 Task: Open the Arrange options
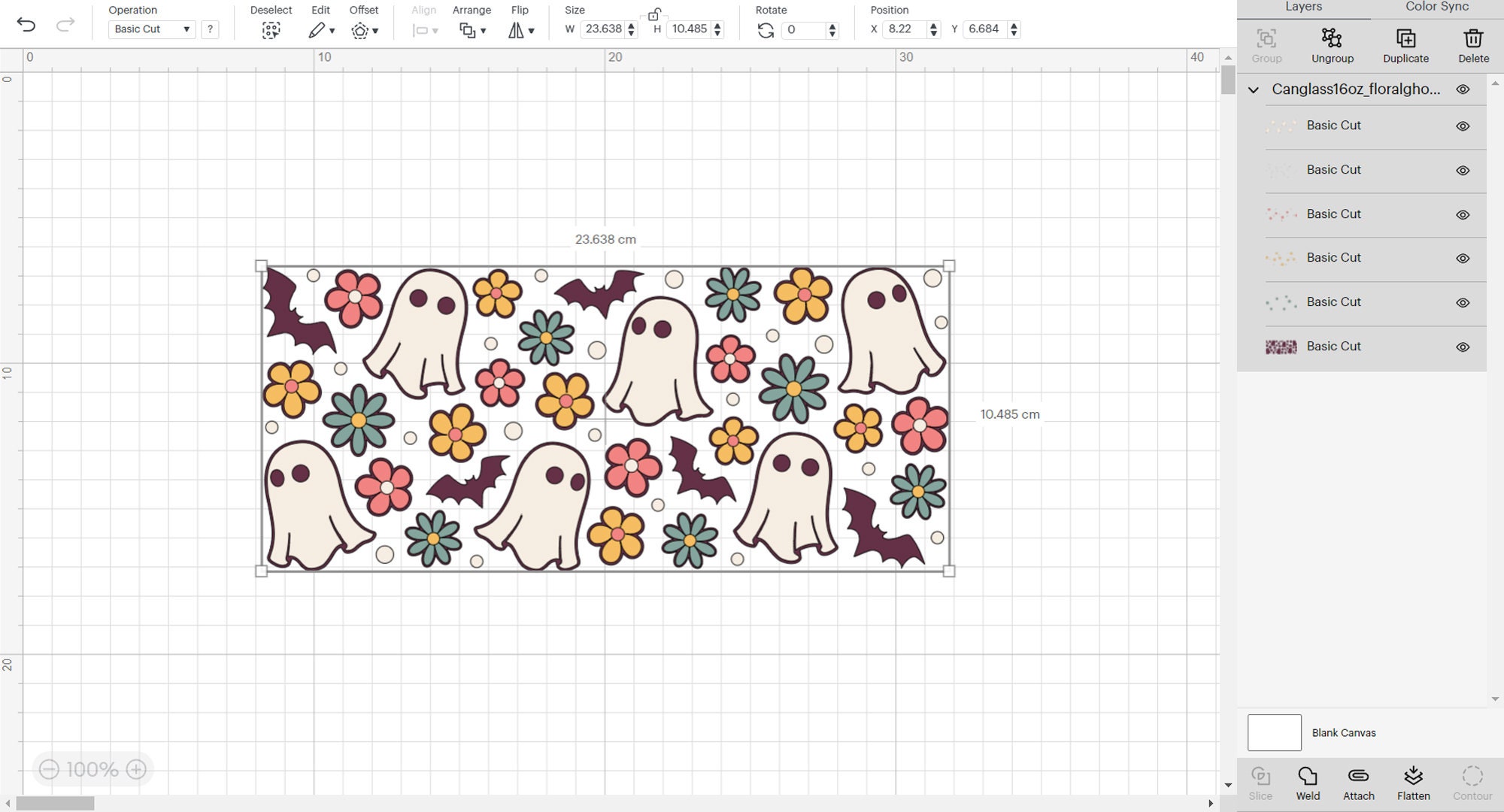click(468, 30)
